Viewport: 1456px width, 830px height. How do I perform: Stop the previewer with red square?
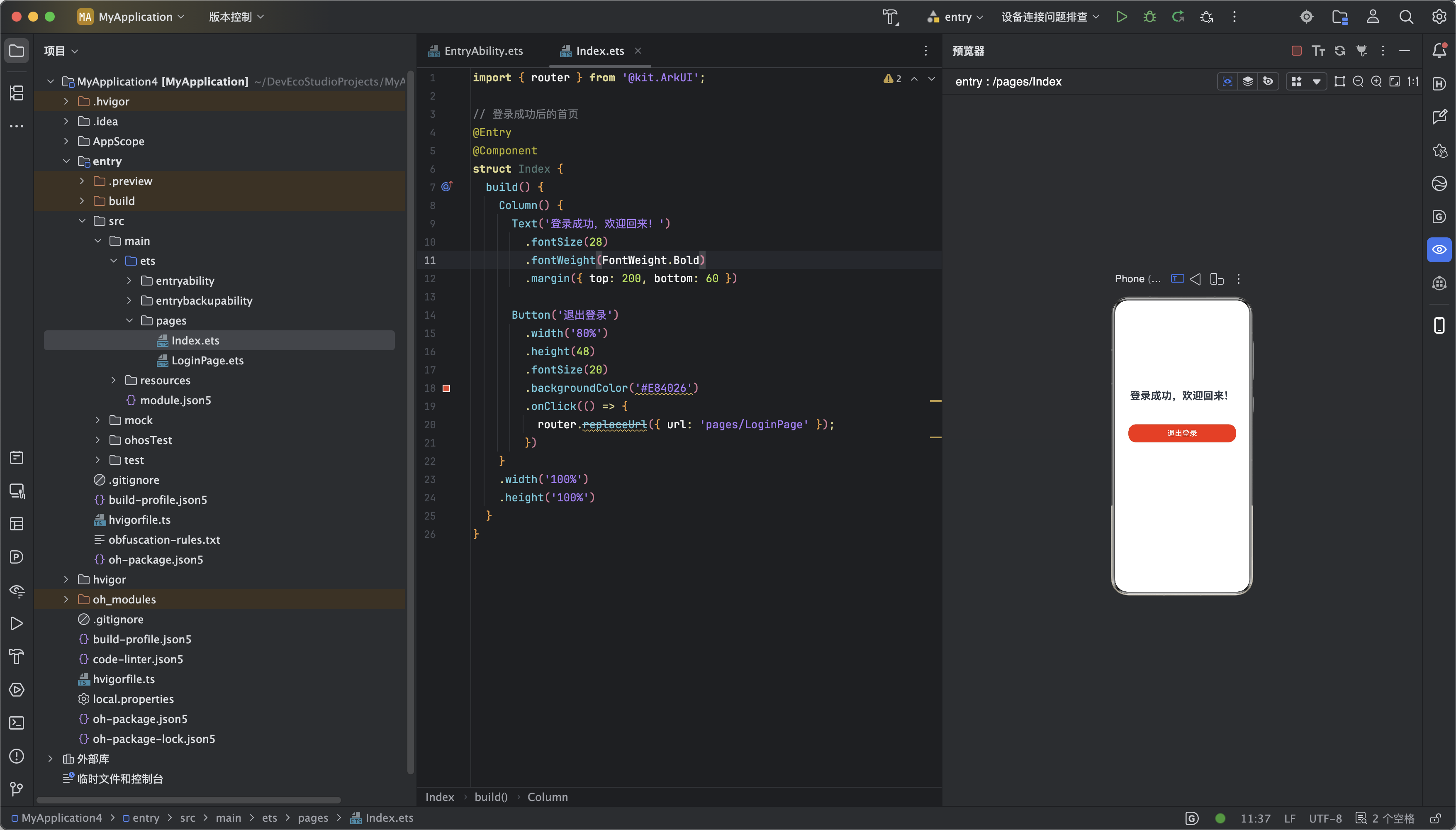[x=1296, y=51]
